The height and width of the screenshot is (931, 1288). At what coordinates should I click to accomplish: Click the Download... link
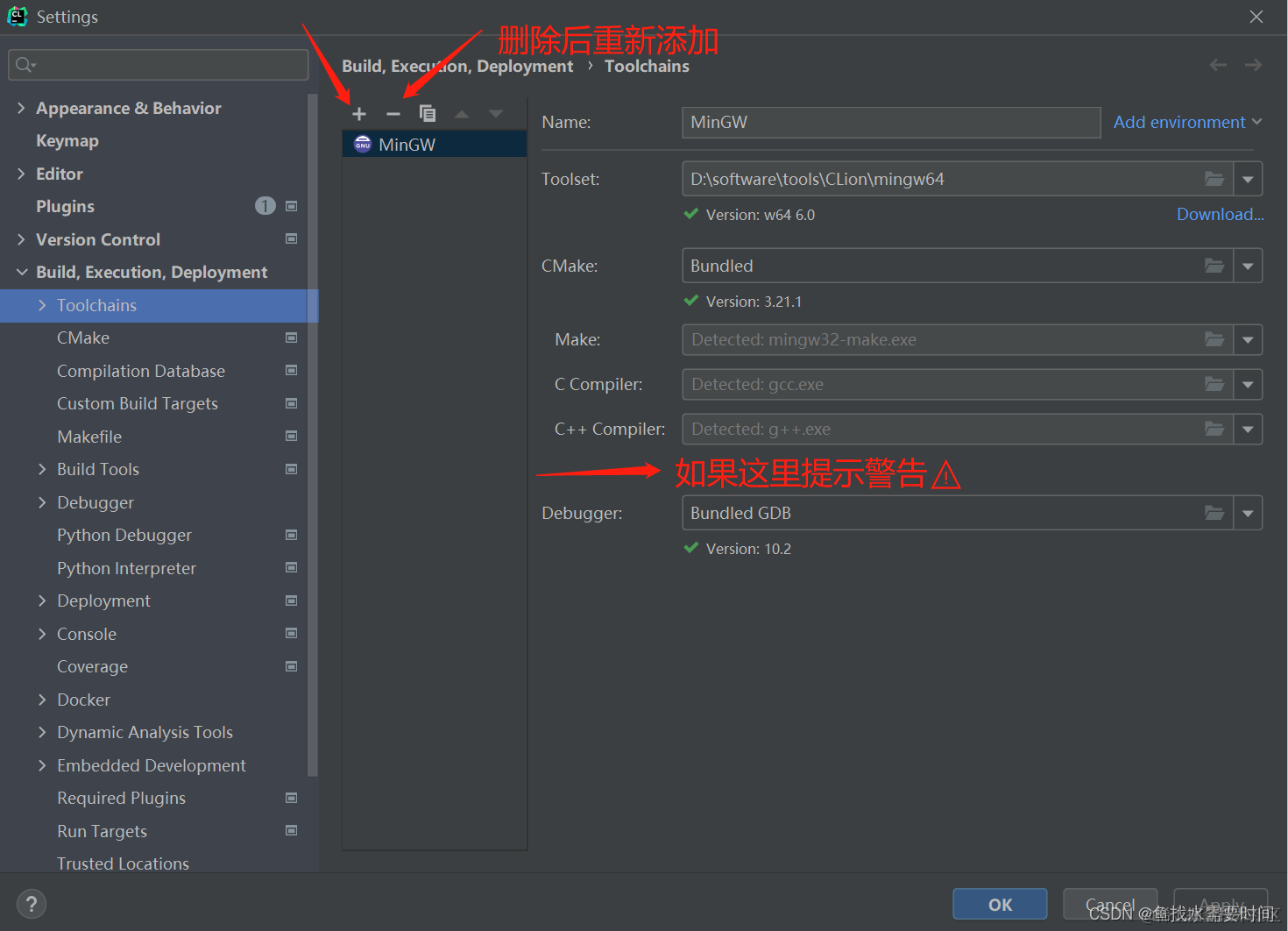1220,214
